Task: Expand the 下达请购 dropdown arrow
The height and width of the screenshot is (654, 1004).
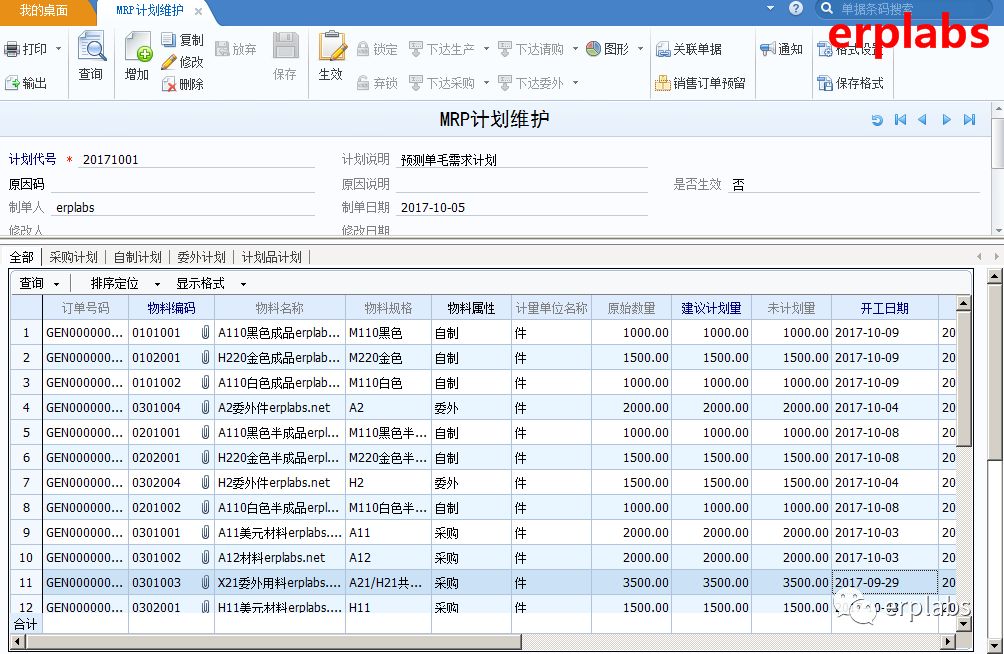Action: (575, 49)
